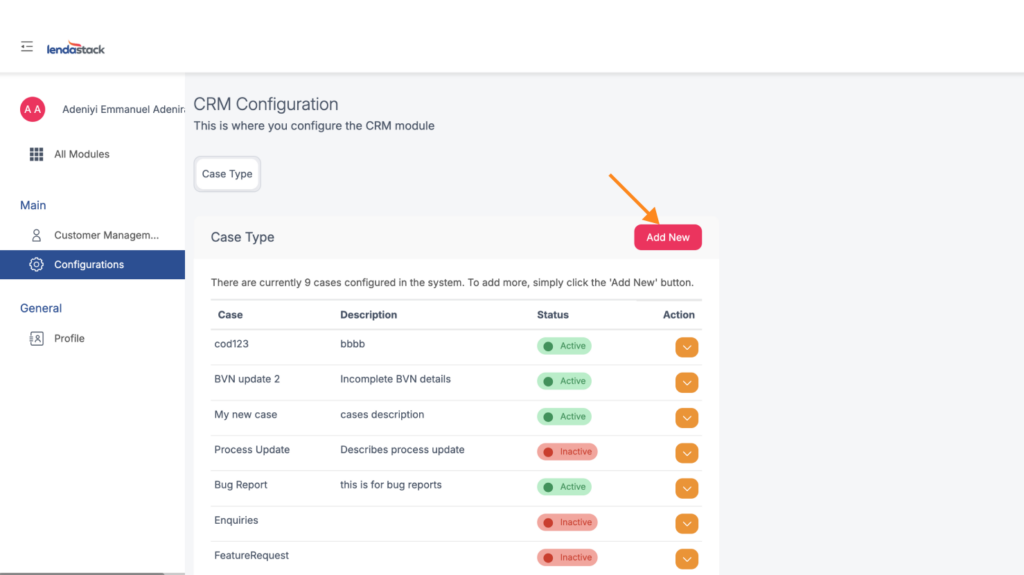Click the lendastack logo
The width and height of the screenshot is (1024, 575).
pyautogui.click(x=76, y=48)
